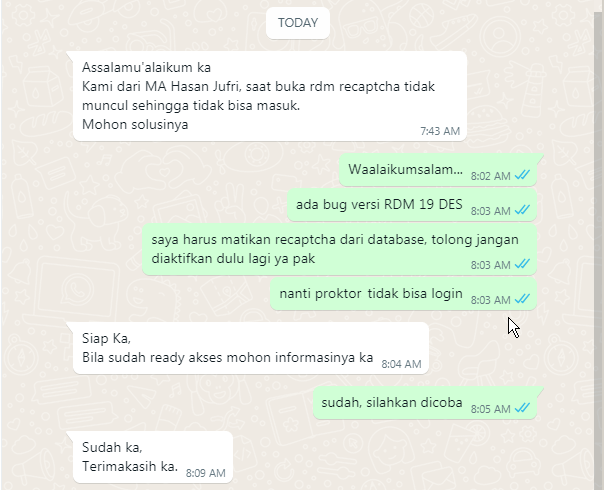Click the TODAY date badge

(298, 23)
